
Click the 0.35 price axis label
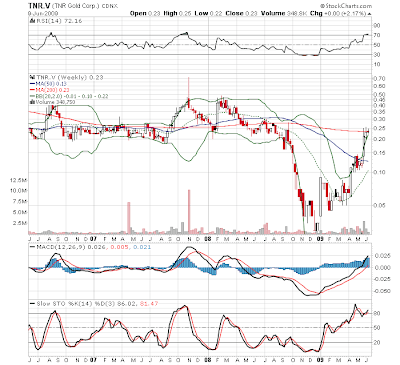point(379,112)
